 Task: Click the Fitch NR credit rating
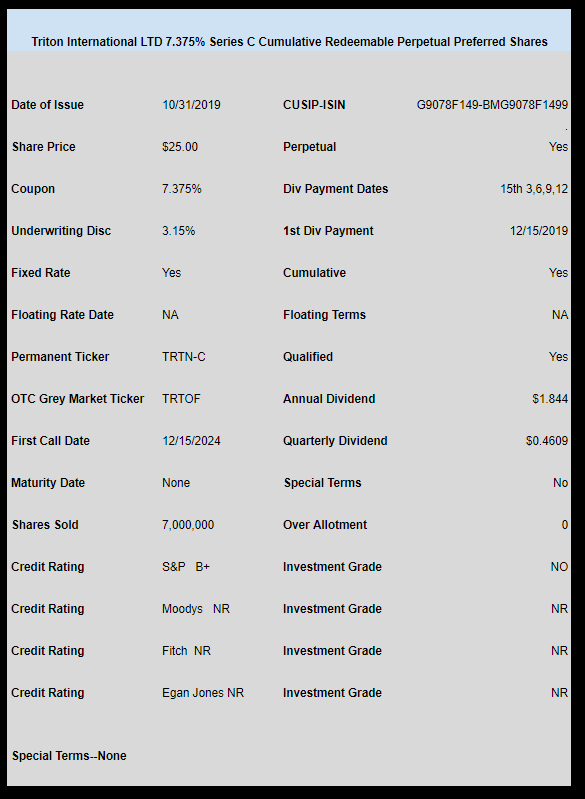[x=186, y=651]
